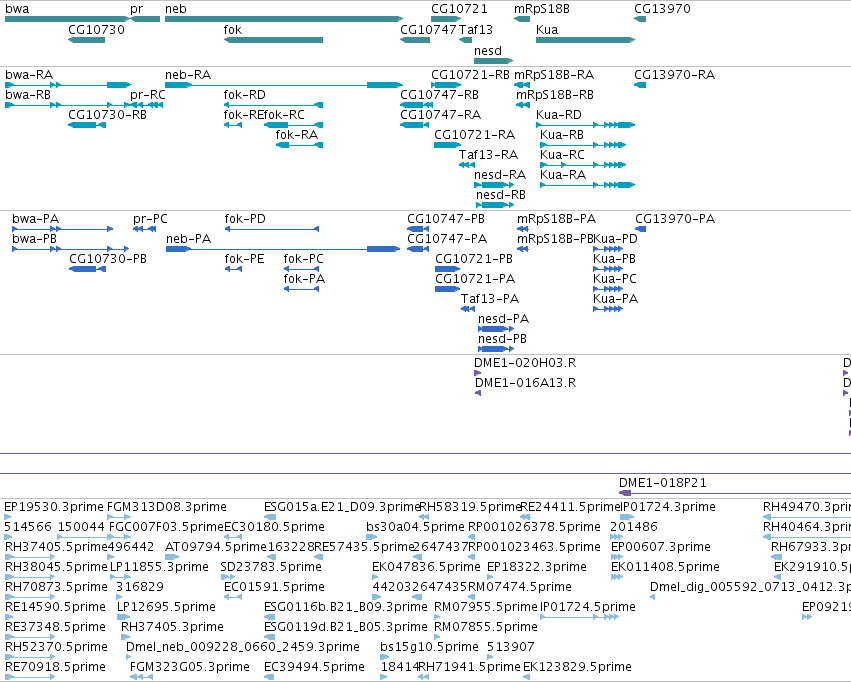This screenshot has width=851, height=682.
Task: Select the Kua gene label
Action: click(547, 29)
